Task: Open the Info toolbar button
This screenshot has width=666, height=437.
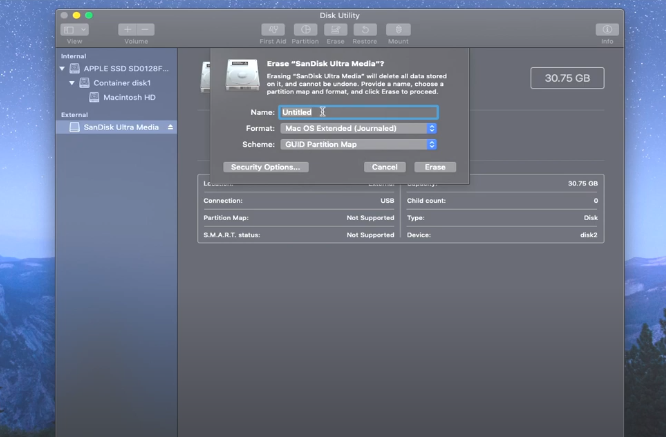Action: point(607,30)
